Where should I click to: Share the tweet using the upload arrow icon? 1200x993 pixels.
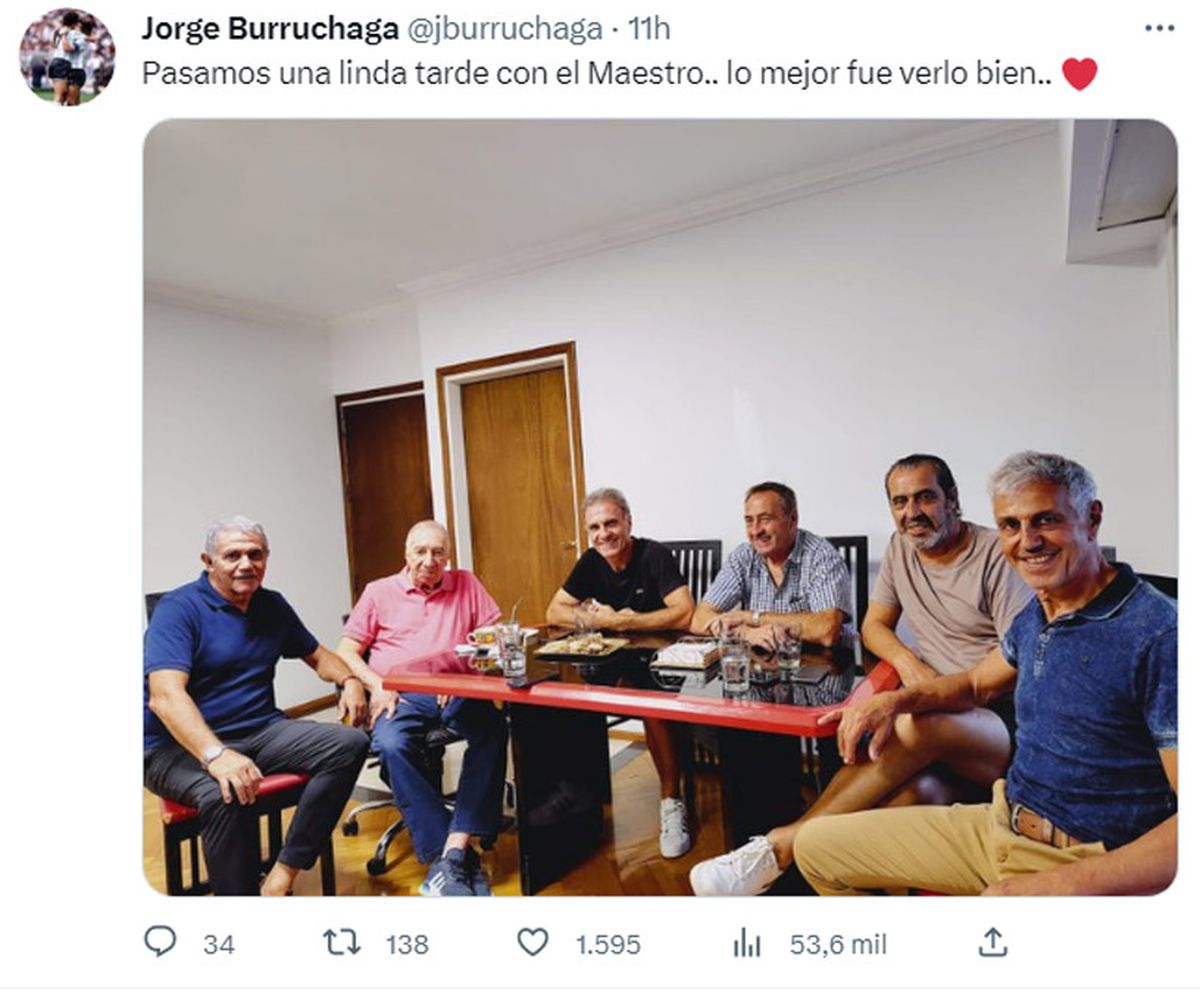992,942
